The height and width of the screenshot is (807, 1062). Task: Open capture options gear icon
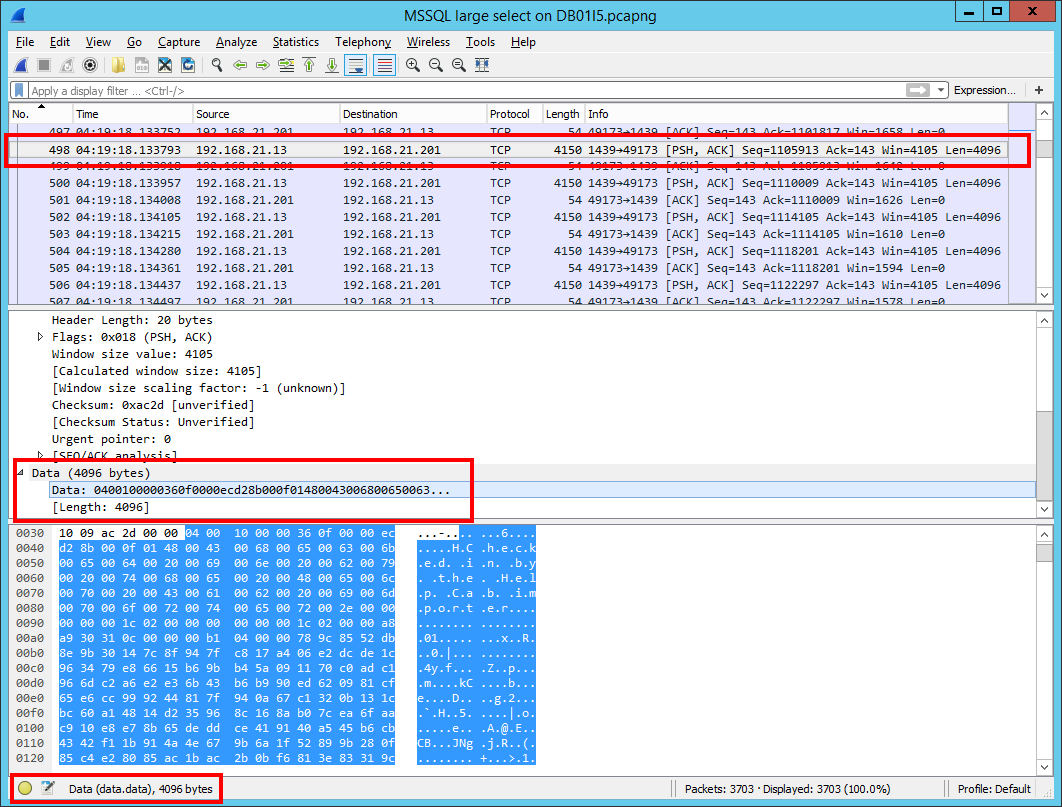click(89, 65)
